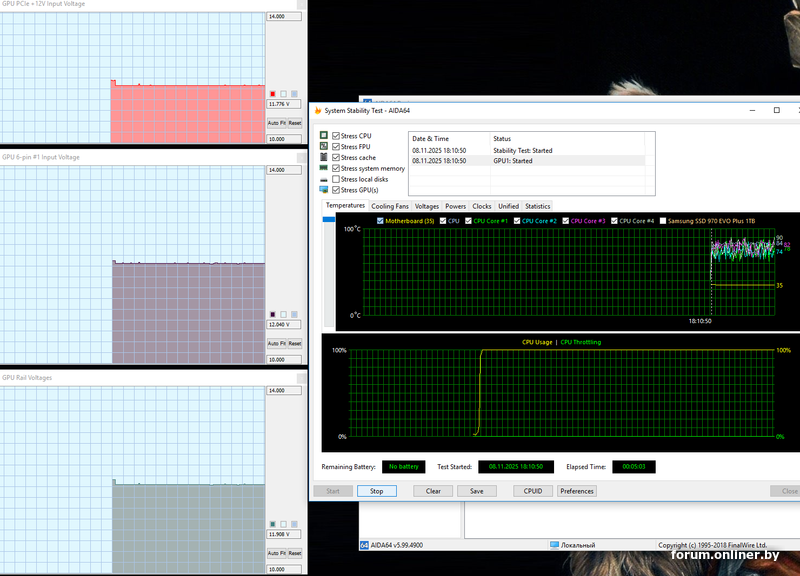Open the Statistics tab
The height and width of the screenshot is (576, 800).
pyautogui.click(x=537, y=206)
